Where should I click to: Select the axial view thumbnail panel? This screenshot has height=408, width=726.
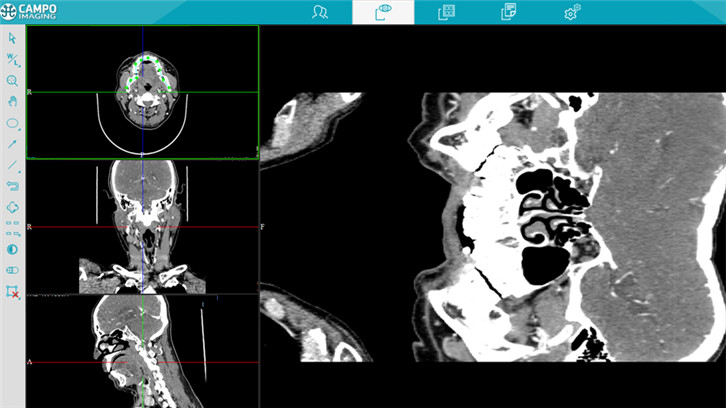pos(142,92)
